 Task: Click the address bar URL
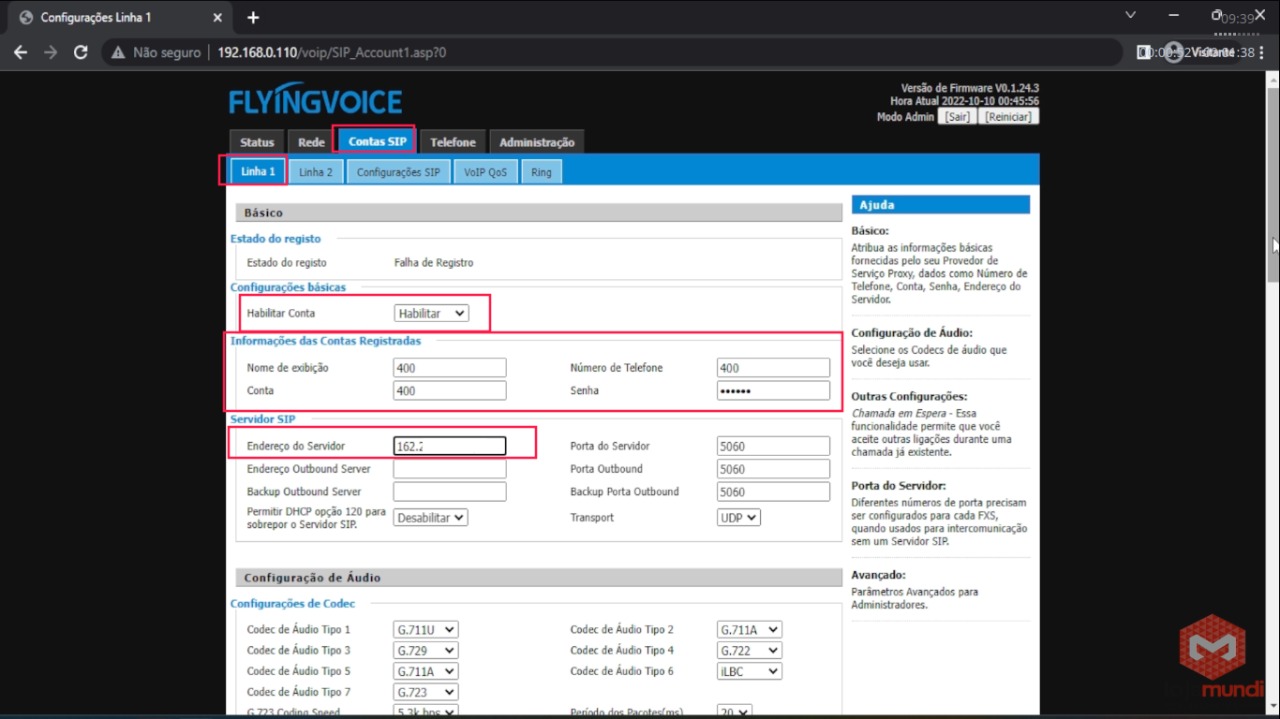click(x=332, y=52)
